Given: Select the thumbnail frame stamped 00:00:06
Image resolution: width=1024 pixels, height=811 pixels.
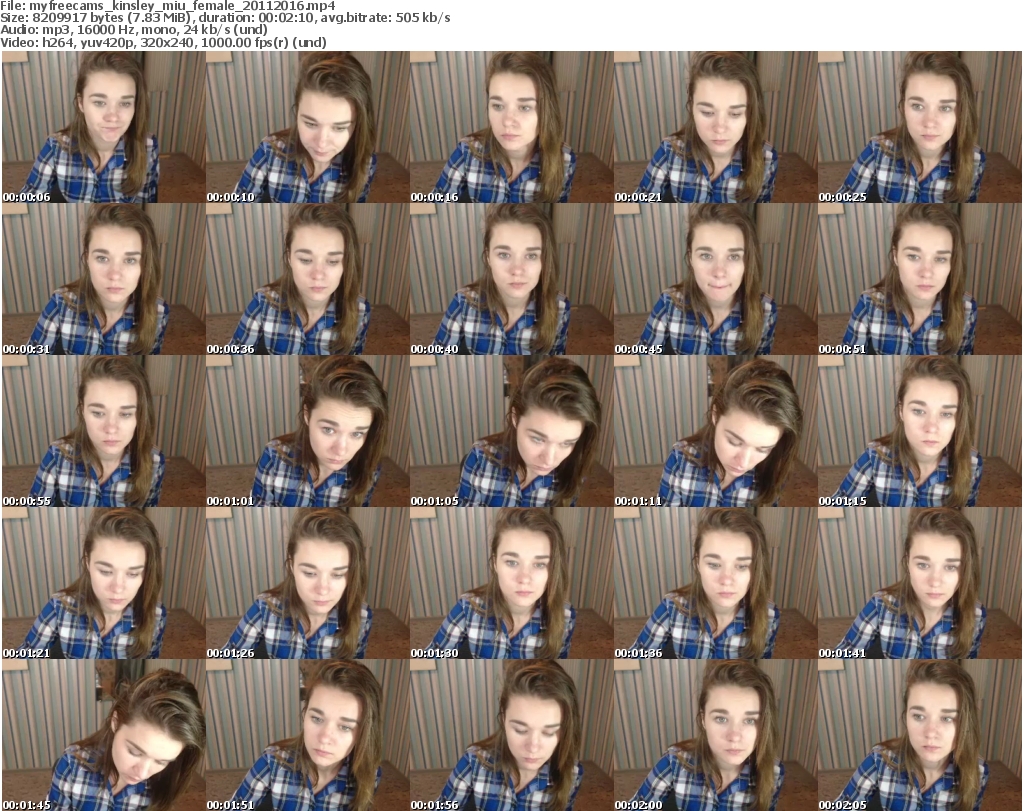Looking at the screenshot, I should [104, 127].
